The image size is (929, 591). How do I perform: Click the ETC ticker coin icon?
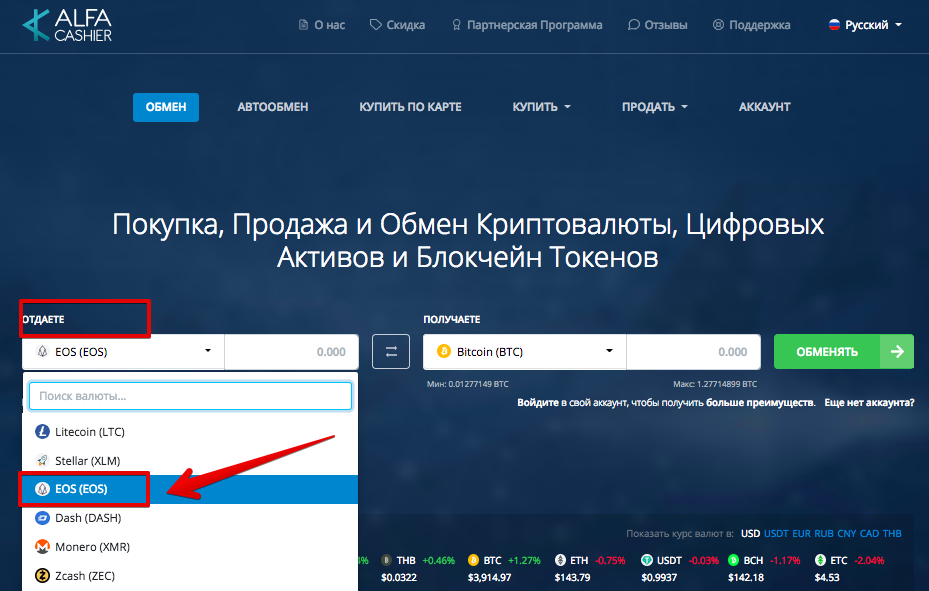820,560
